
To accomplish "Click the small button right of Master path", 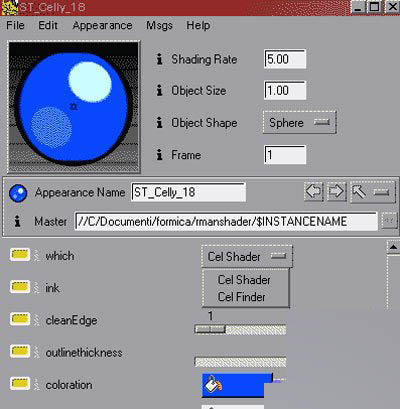I will tap(389, 221).
